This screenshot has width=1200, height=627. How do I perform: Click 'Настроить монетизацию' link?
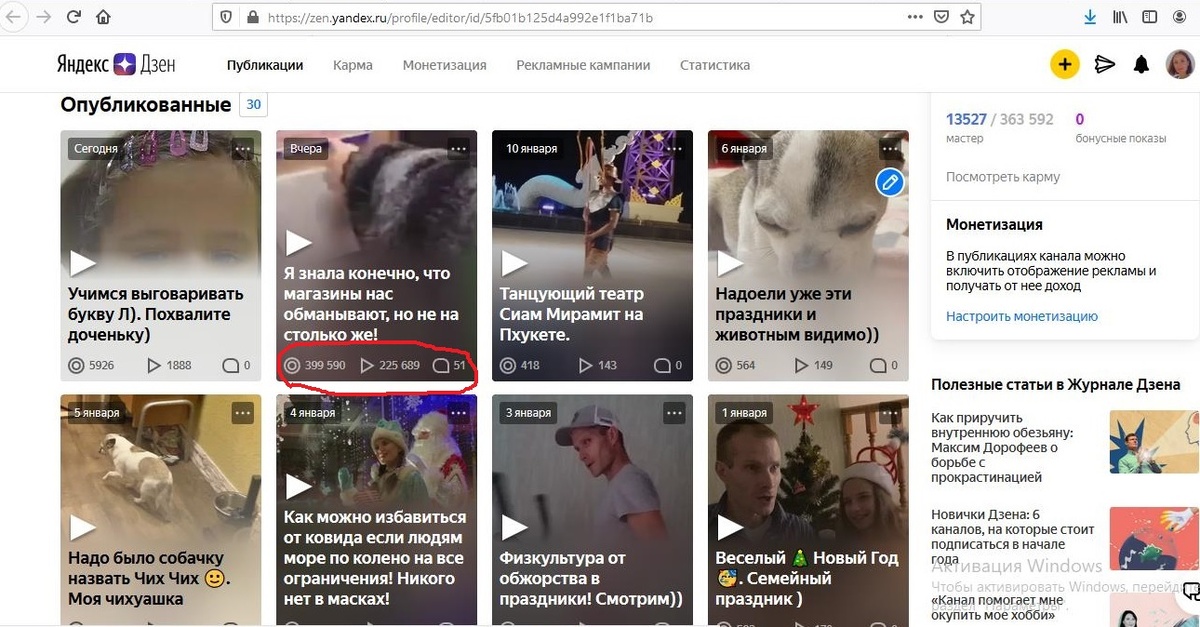pyautogui.click(x=1022, y=316)
